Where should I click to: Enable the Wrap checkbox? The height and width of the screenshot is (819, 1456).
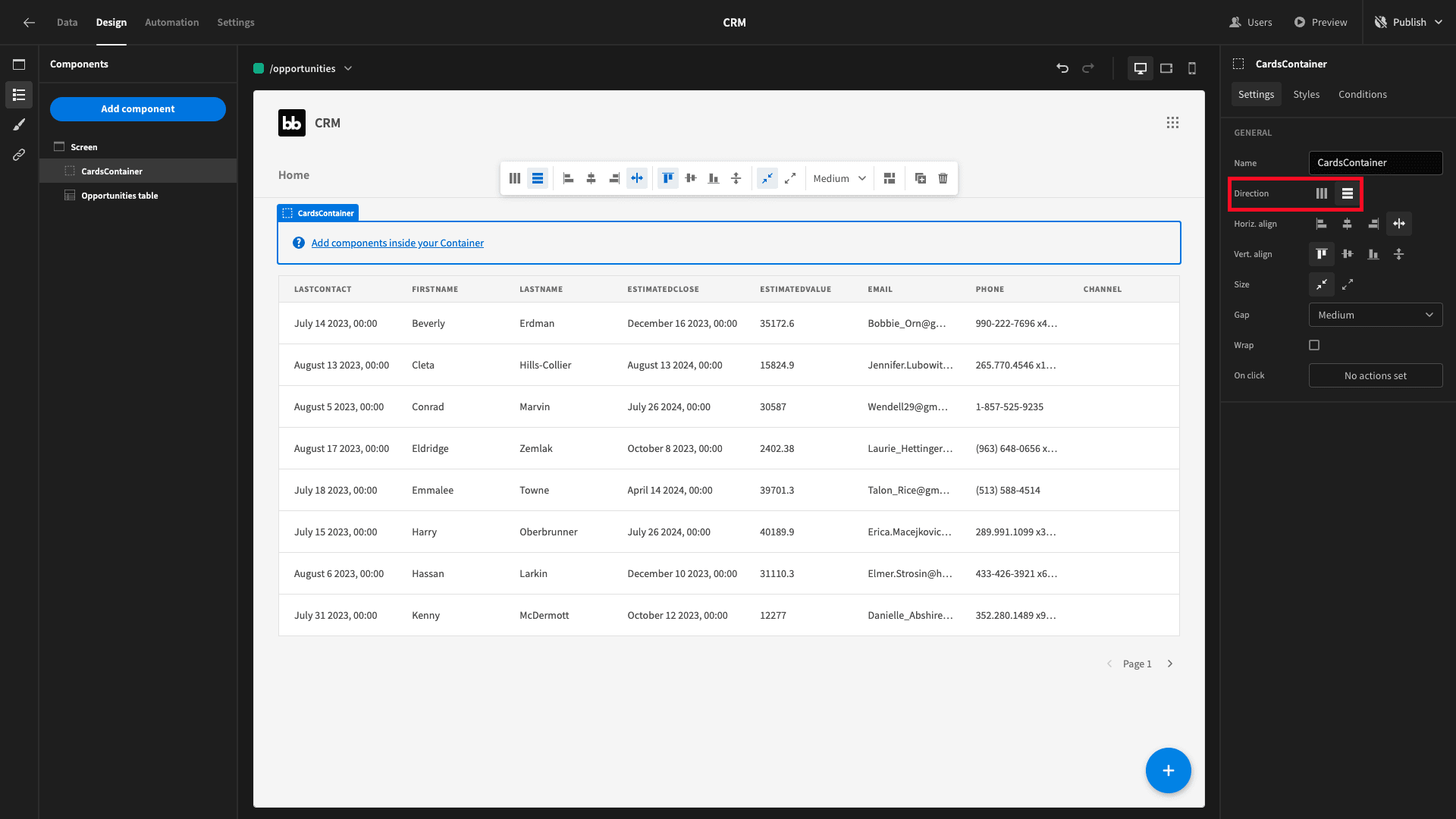point(1314,345)
